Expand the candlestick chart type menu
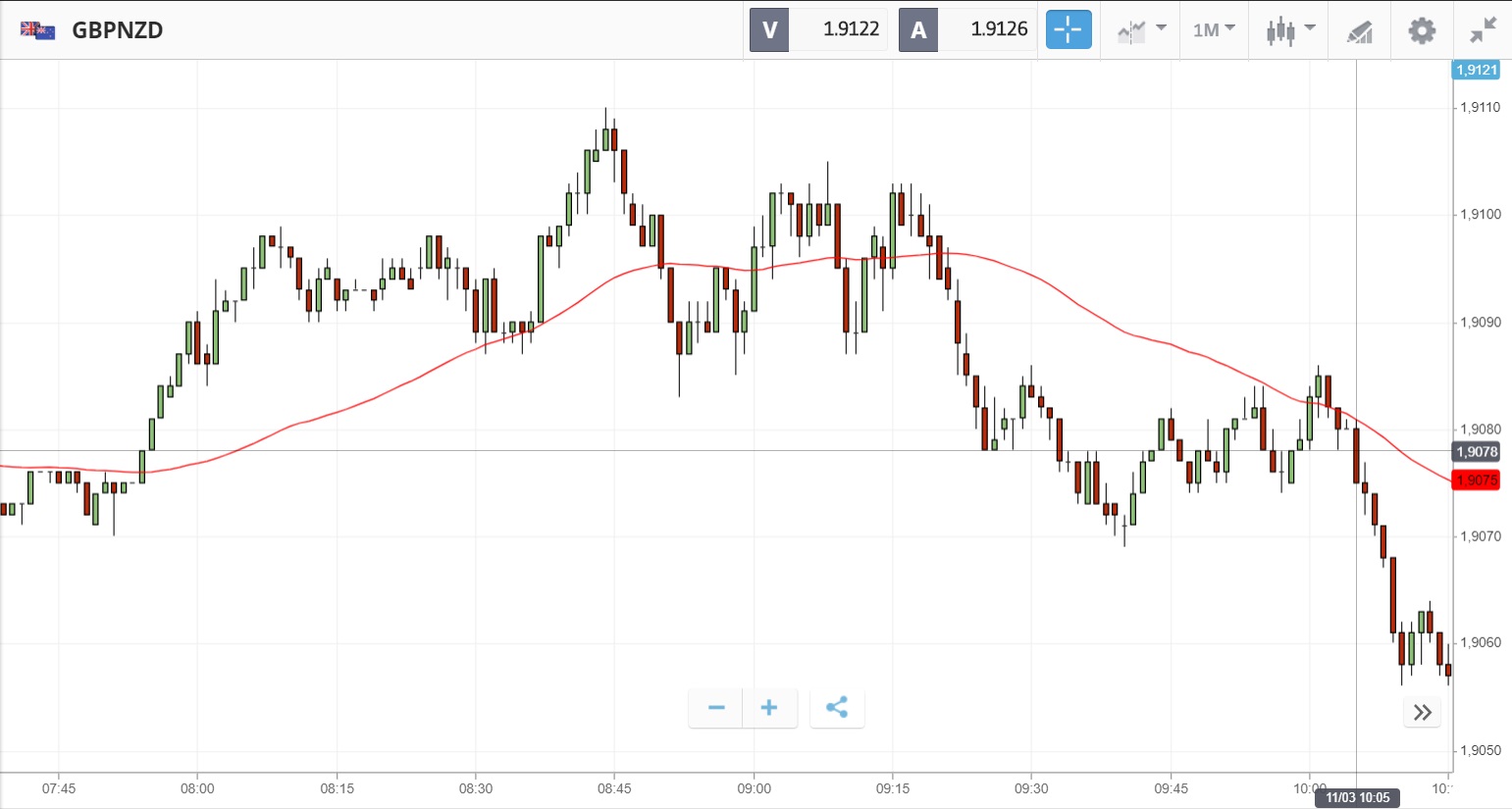The height and width of the screenshot is (809, 1512). coord(1289,30)
